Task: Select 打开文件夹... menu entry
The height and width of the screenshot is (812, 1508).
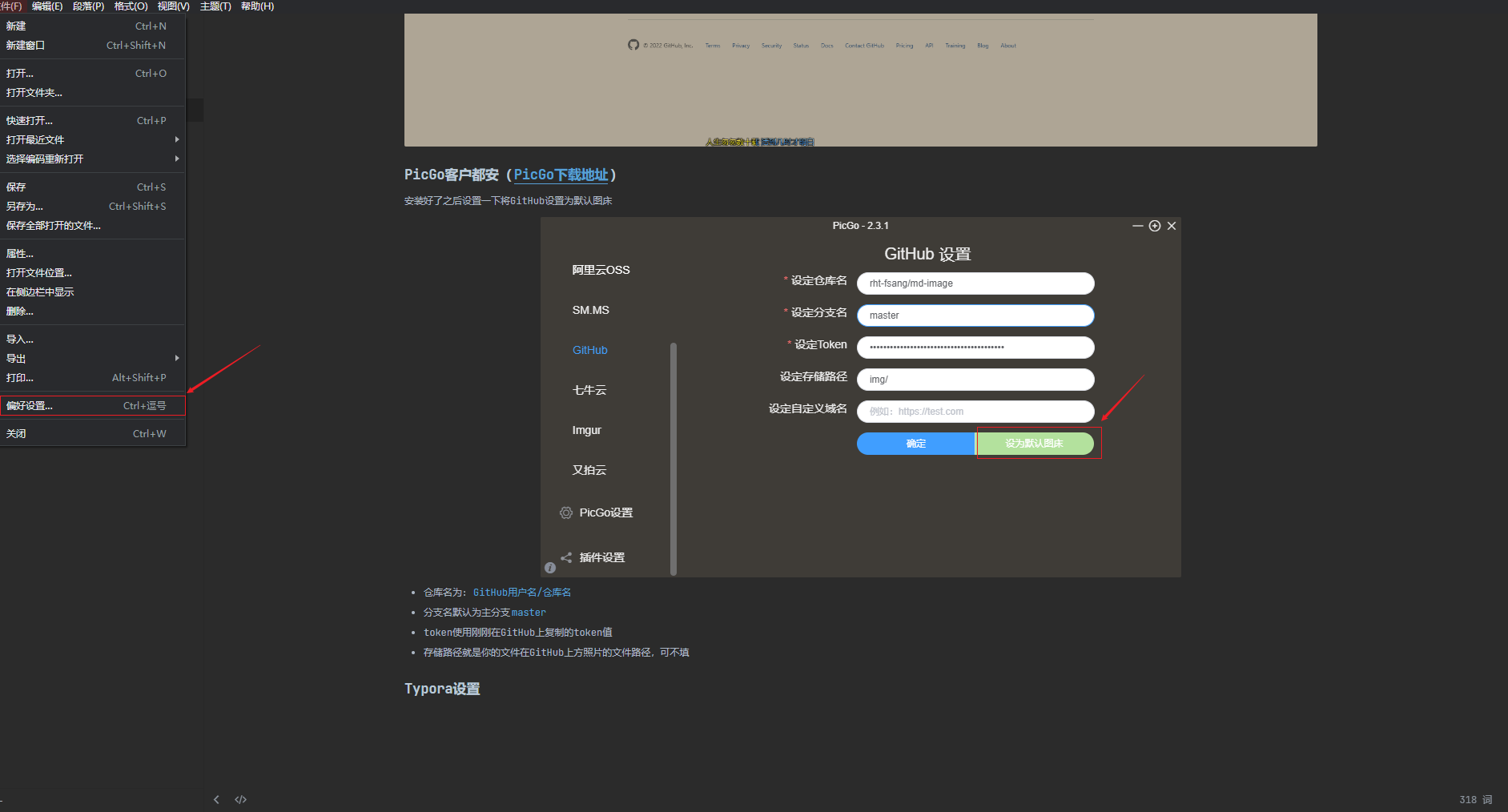Action: tap(92, 93)
